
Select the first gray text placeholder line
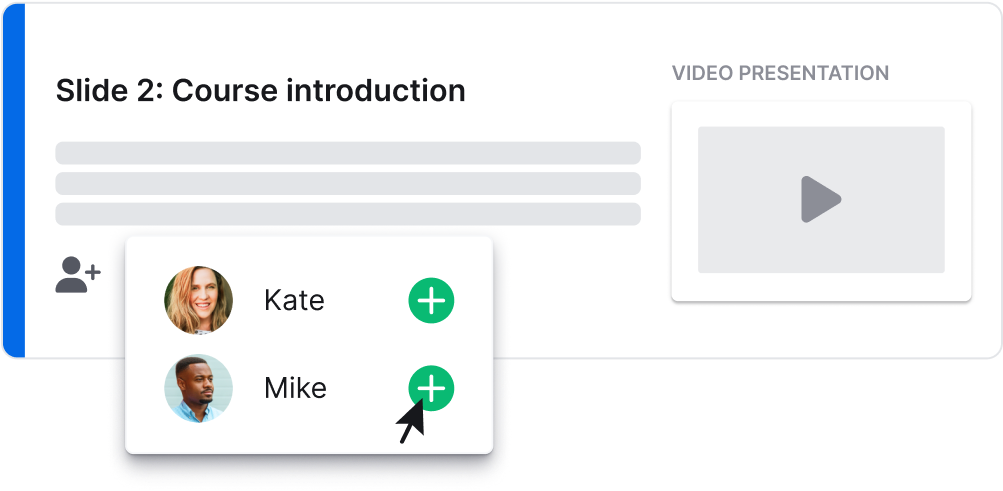pos(348,153)
